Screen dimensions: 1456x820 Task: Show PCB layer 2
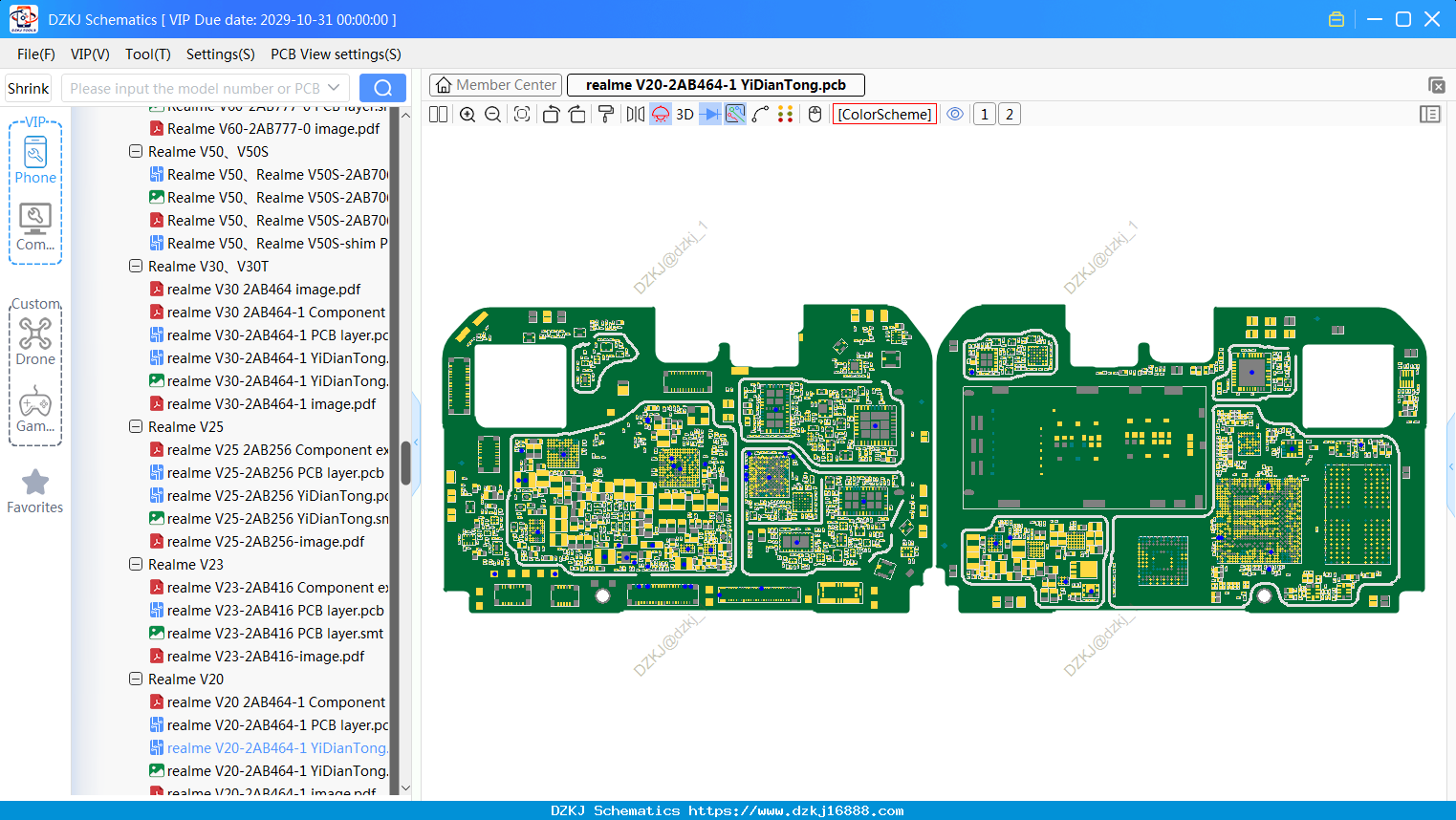click(1010, 115)
